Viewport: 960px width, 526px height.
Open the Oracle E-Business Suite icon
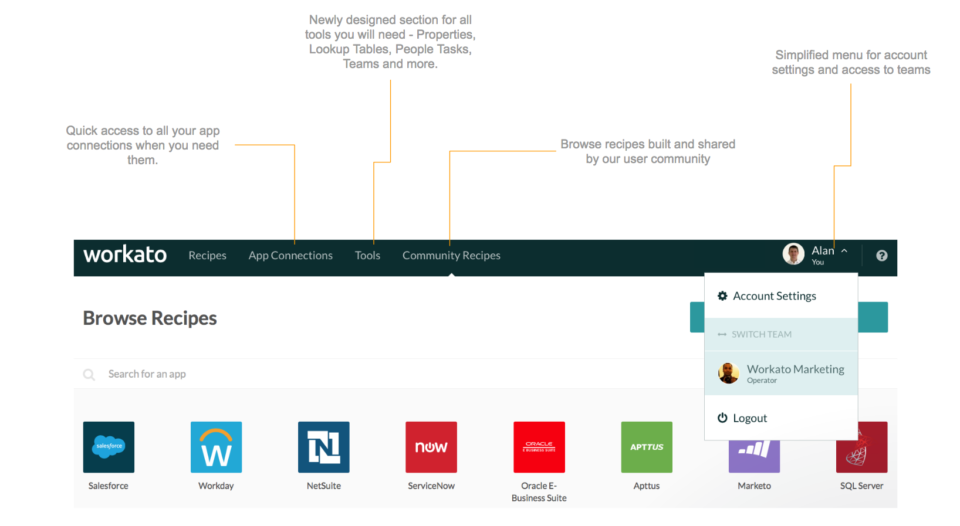pyautogui.click(x=539, y=447)
